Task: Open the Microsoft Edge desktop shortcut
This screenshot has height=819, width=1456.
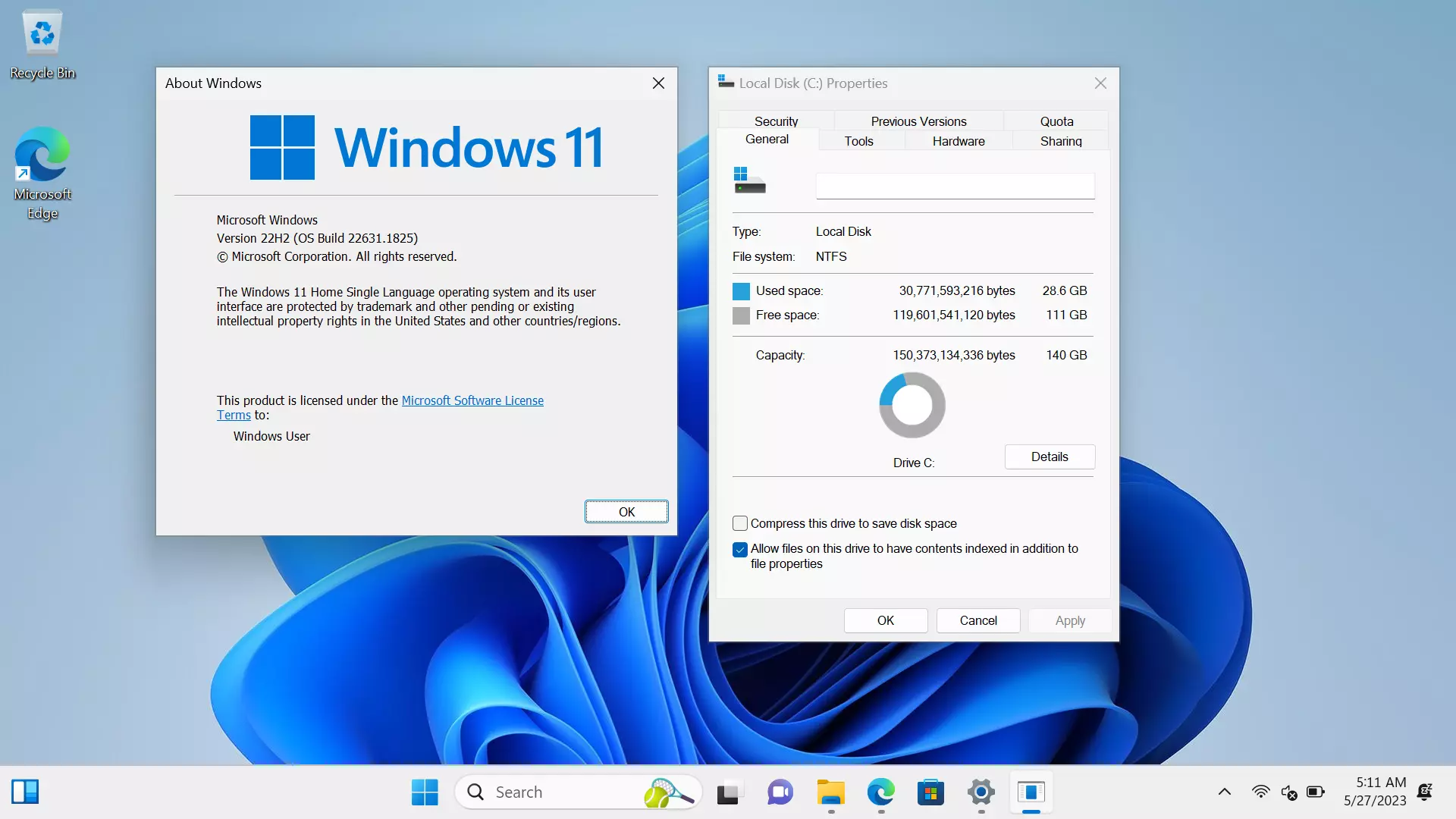Action: [x=42, y=173]
